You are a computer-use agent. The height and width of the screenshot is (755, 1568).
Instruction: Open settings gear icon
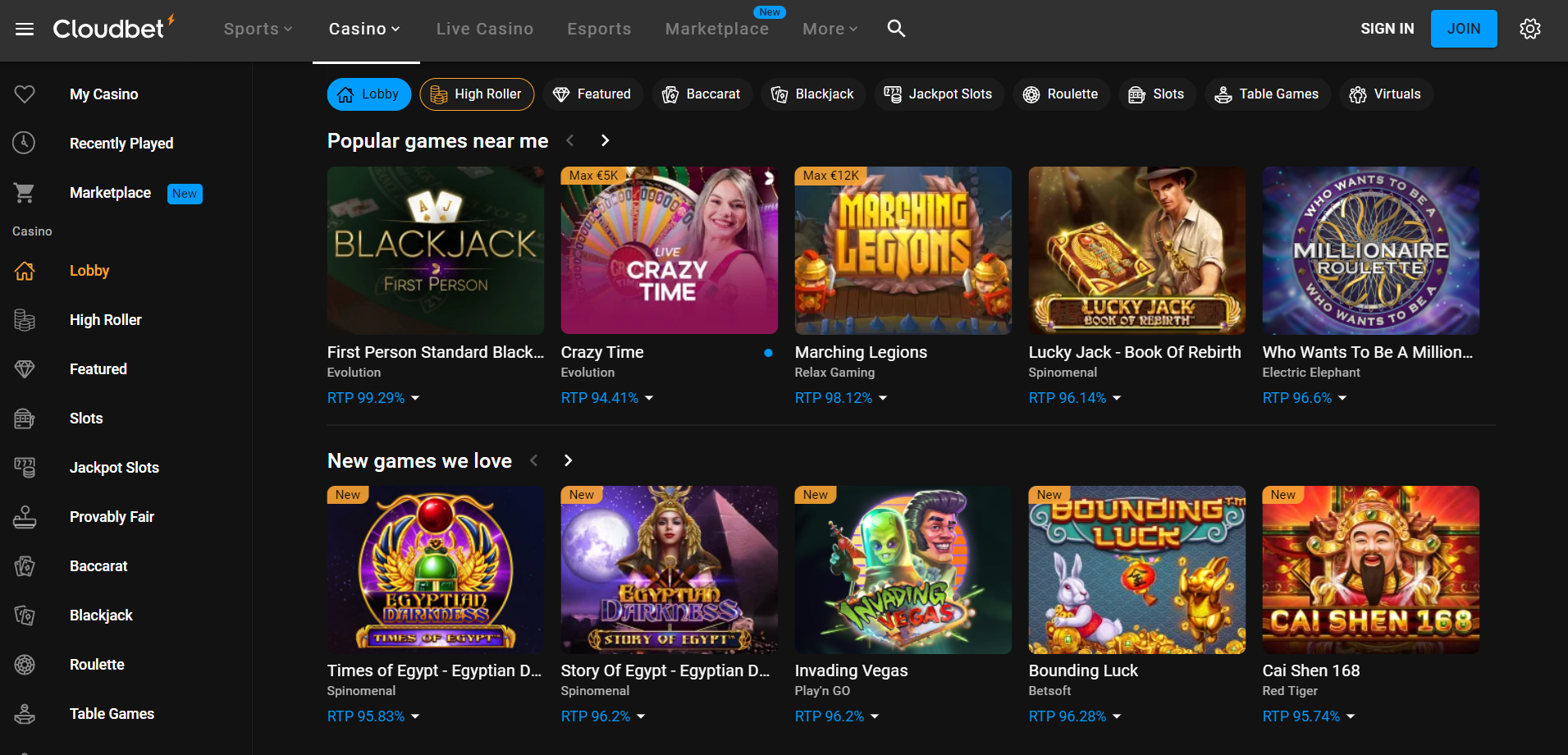pyautogui.click(x=1529, y=29)
